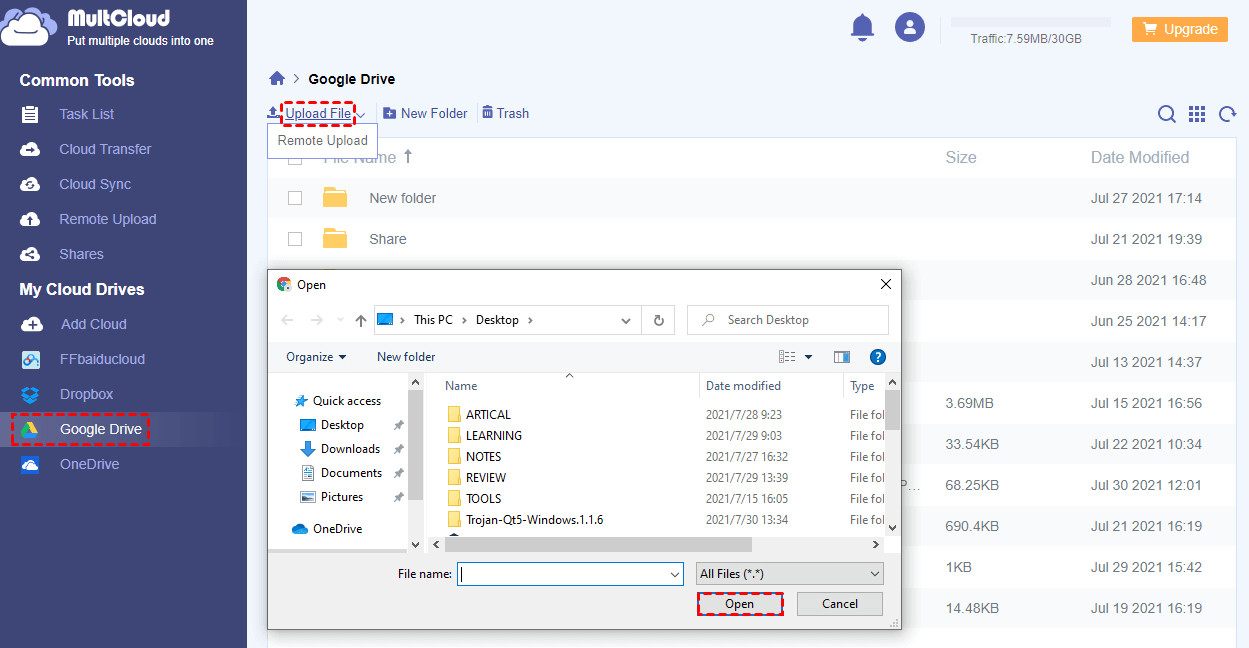Click Desktop in dialog address bar
Viewport: 1249px width, 648px height.
(x=497, y=320)
